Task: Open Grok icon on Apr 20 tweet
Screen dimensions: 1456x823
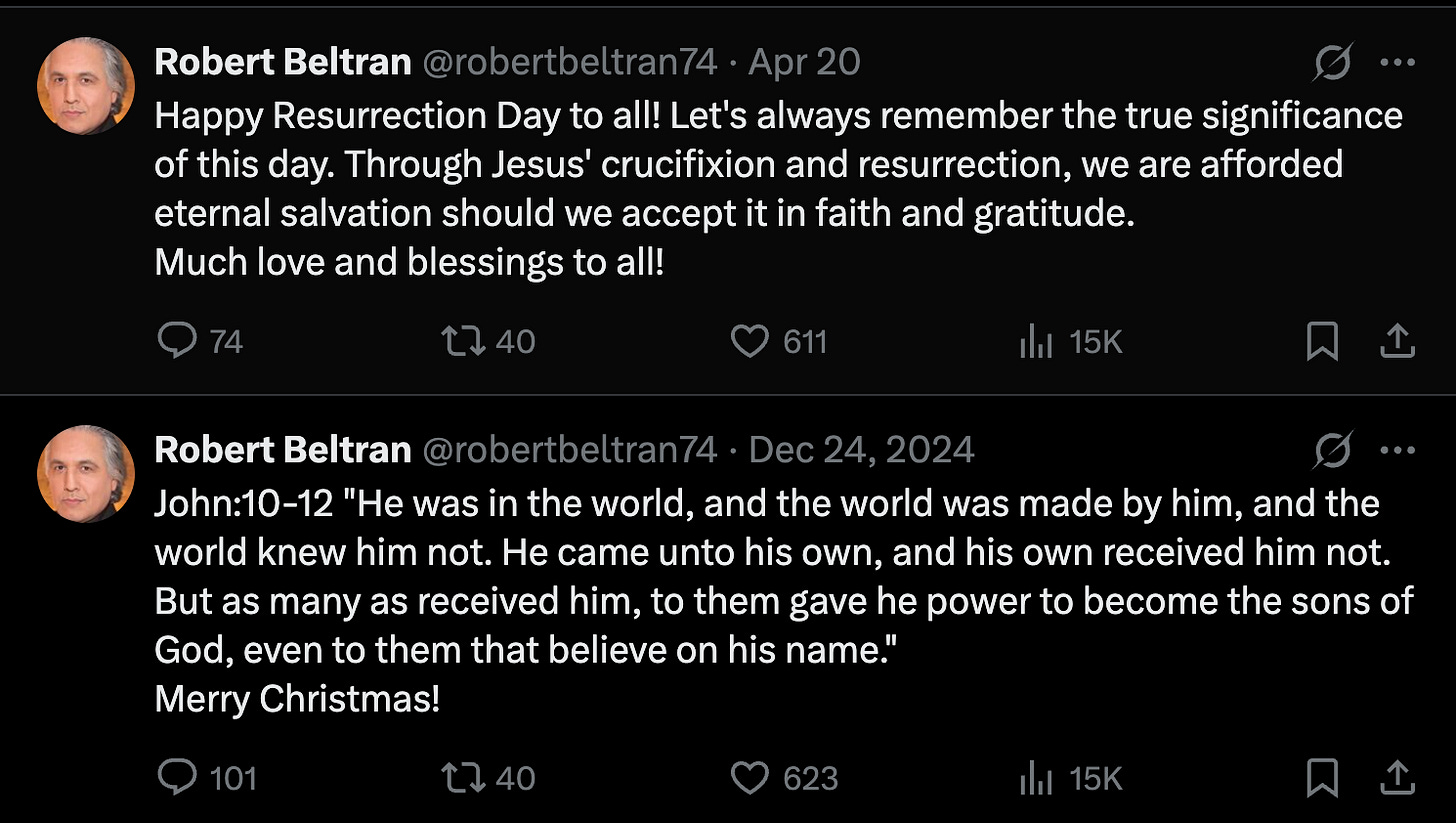Action: tap(1334, 62)
